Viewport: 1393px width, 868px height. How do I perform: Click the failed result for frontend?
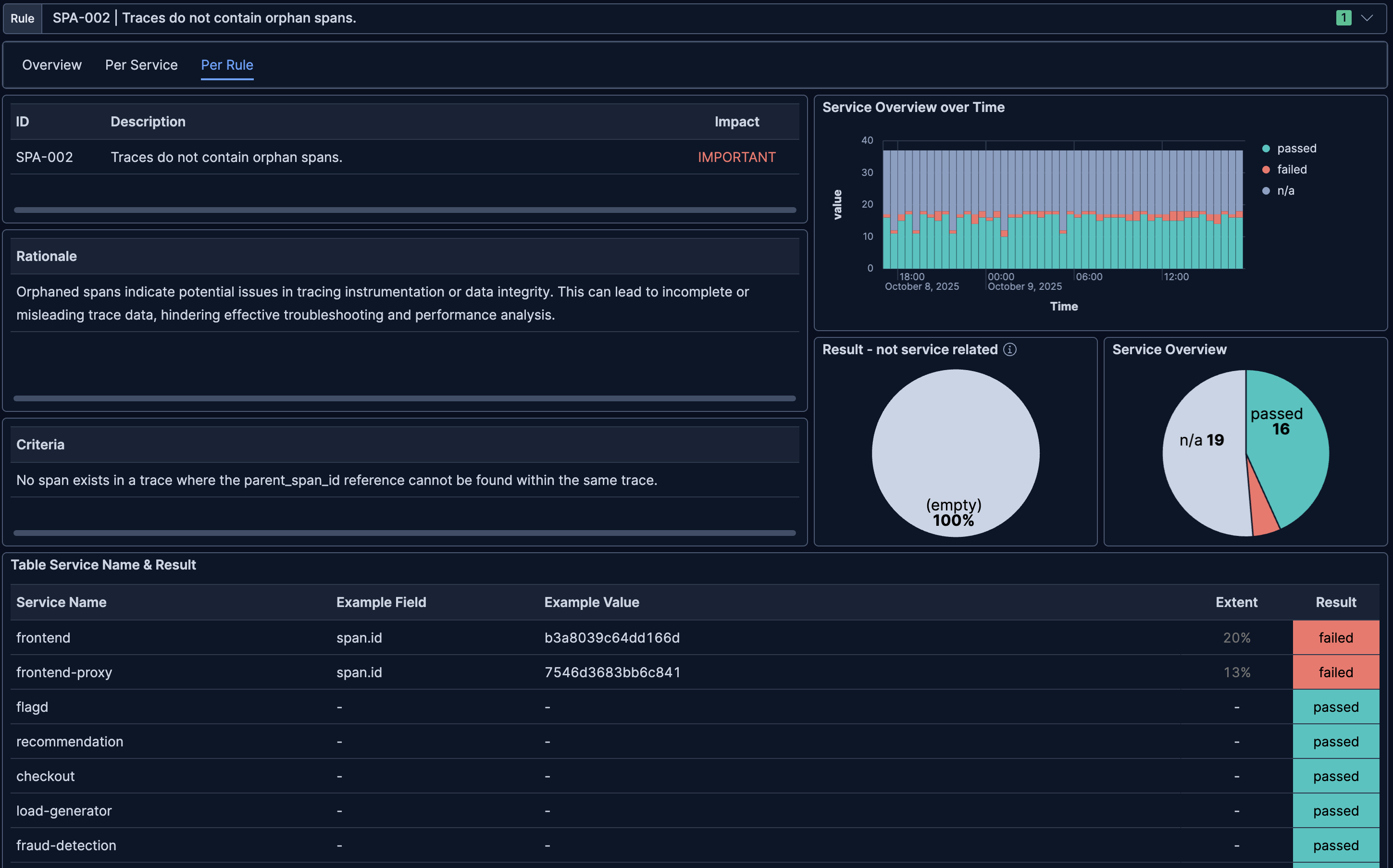pyautogui.click(x=1336, y=638)
